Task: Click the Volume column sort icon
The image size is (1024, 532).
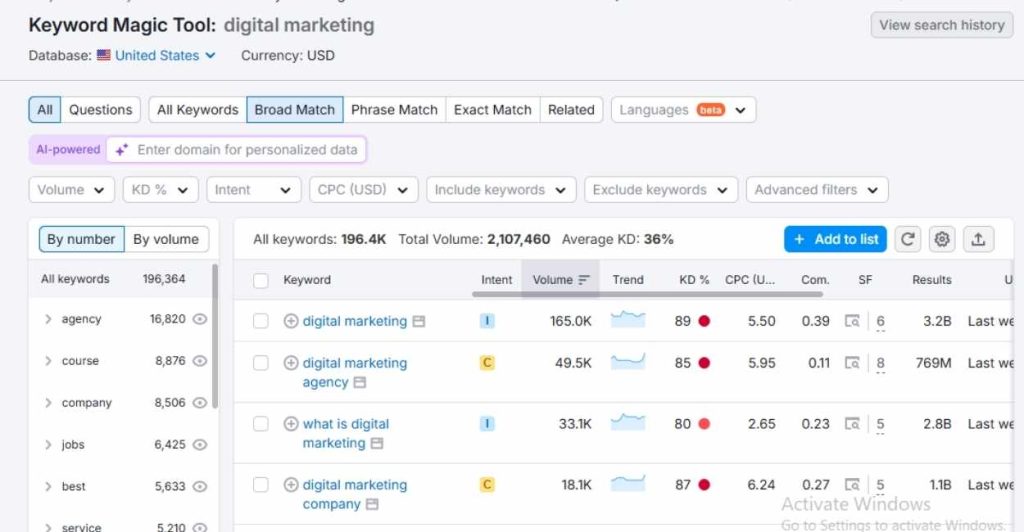Action: [x=585, y=280]
